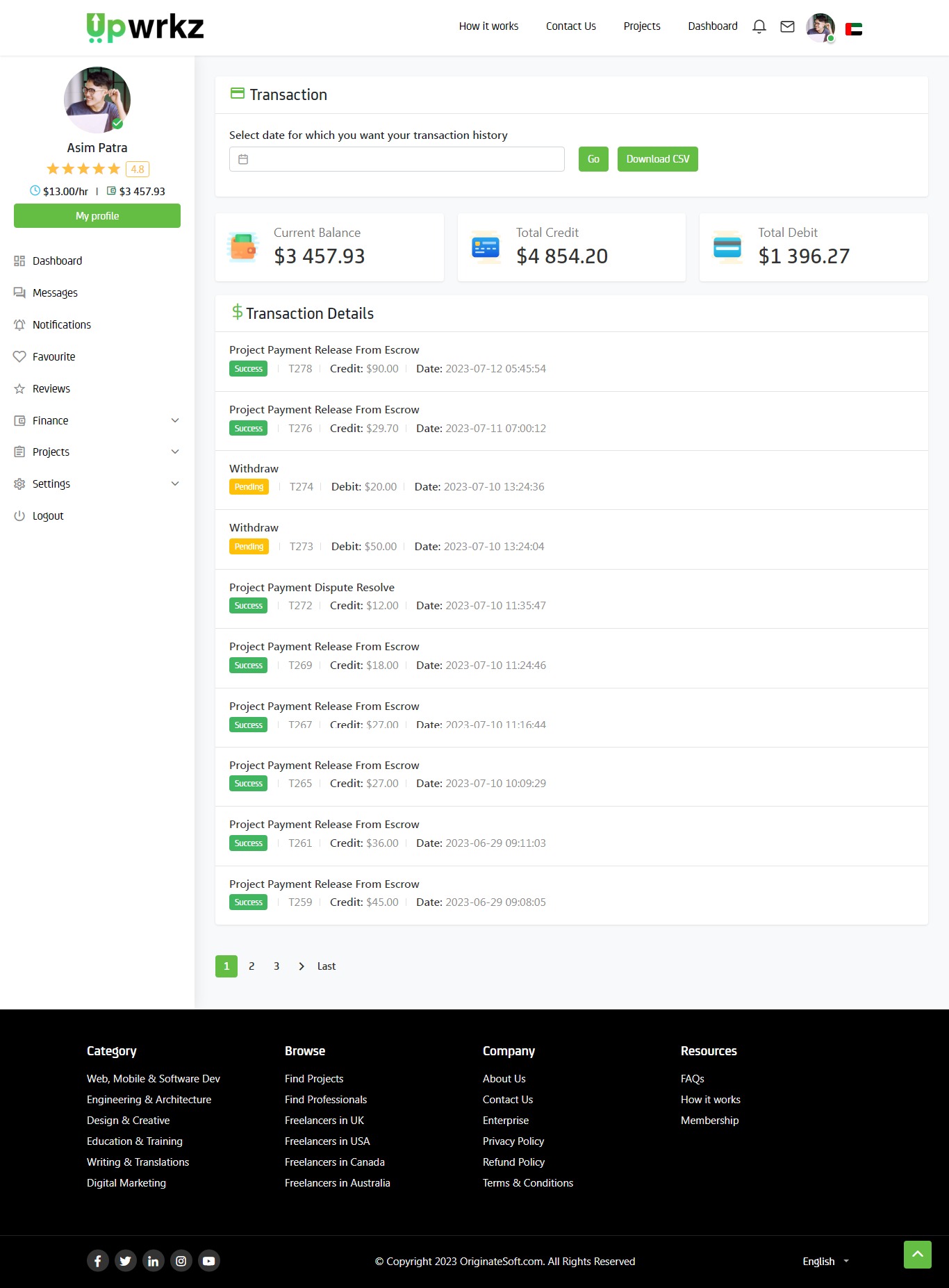Click the green My profile button

[97, 215]
